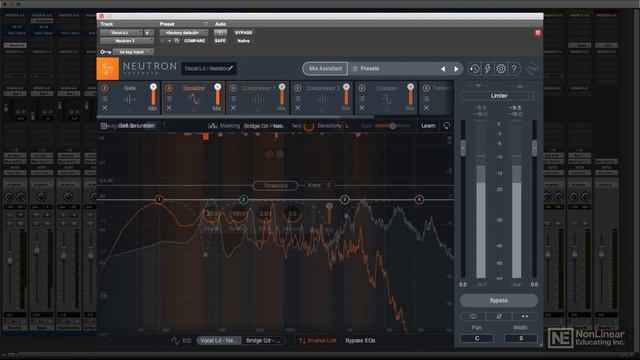Open Compressor 1 module preset list icon
The width and height of the screenshot is (640, 360).
click(233, 98)
